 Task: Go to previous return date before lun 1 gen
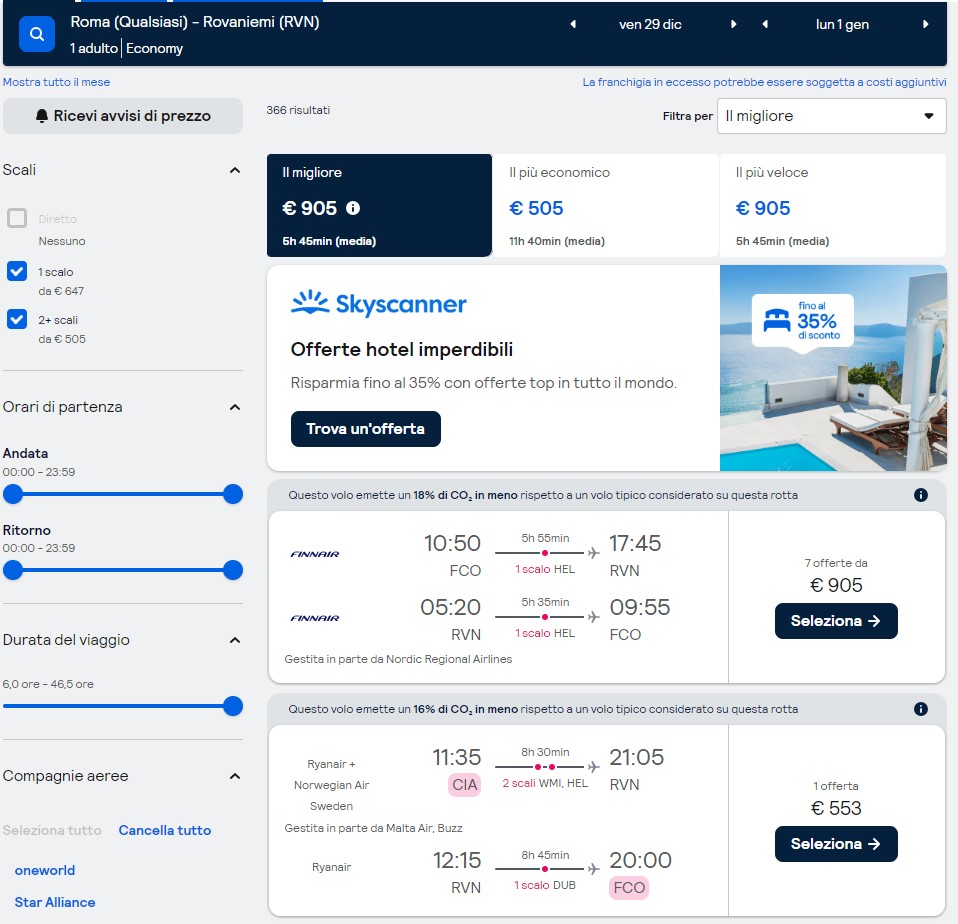(765, 24)
